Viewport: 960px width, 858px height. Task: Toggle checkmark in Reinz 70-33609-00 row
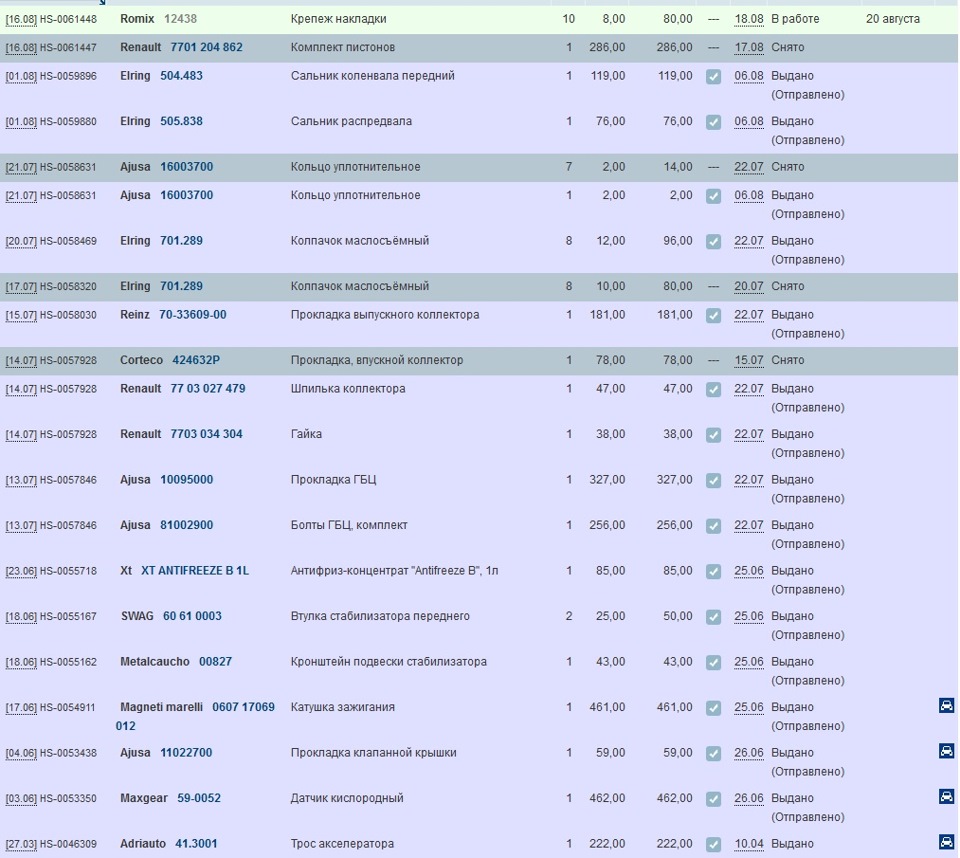pyautogui.click(x=713, y=315)
